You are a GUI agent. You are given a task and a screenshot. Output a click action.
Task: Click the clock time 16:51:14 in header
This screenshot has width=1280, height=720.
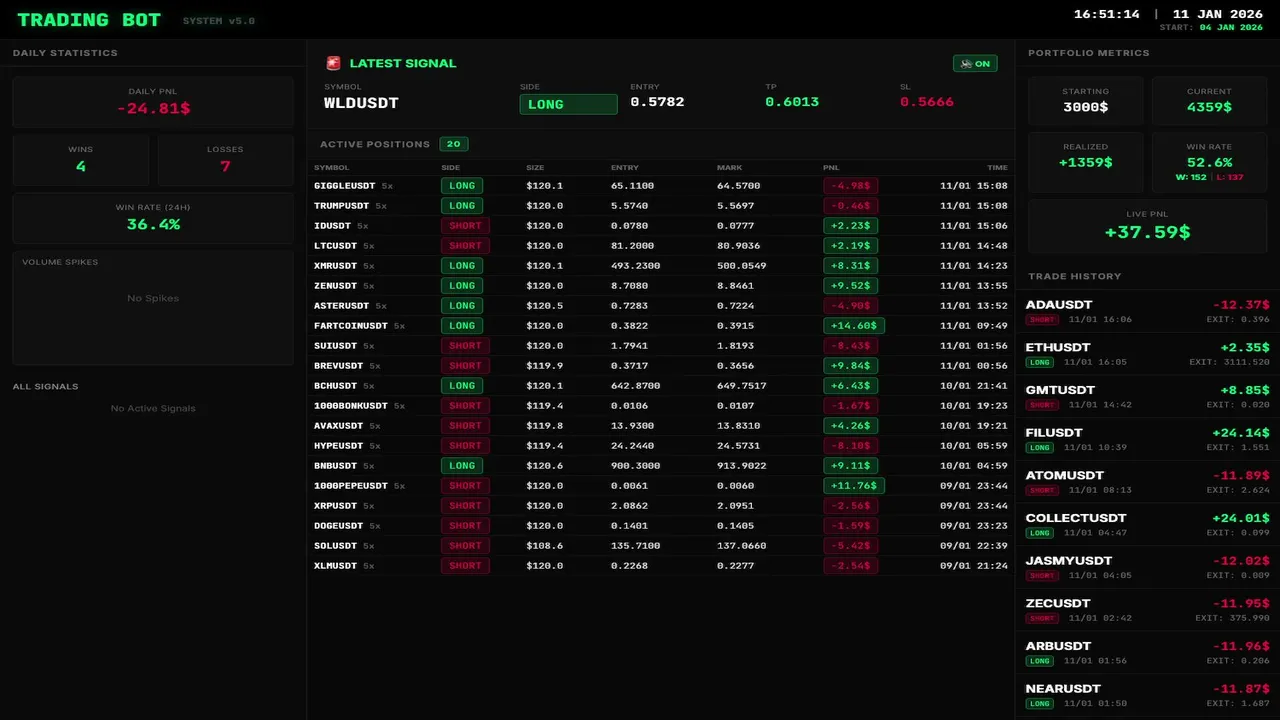point(1107,14)
